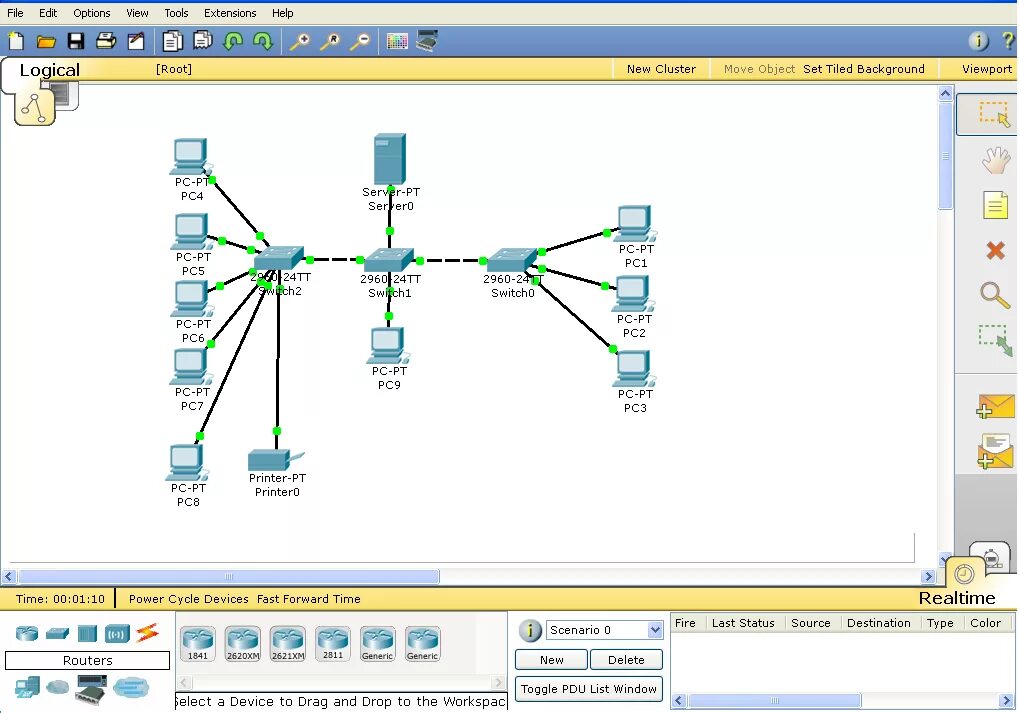1019x713 pixels.
Task: Pick the 1841 router model
Action: tap(197, 642)
